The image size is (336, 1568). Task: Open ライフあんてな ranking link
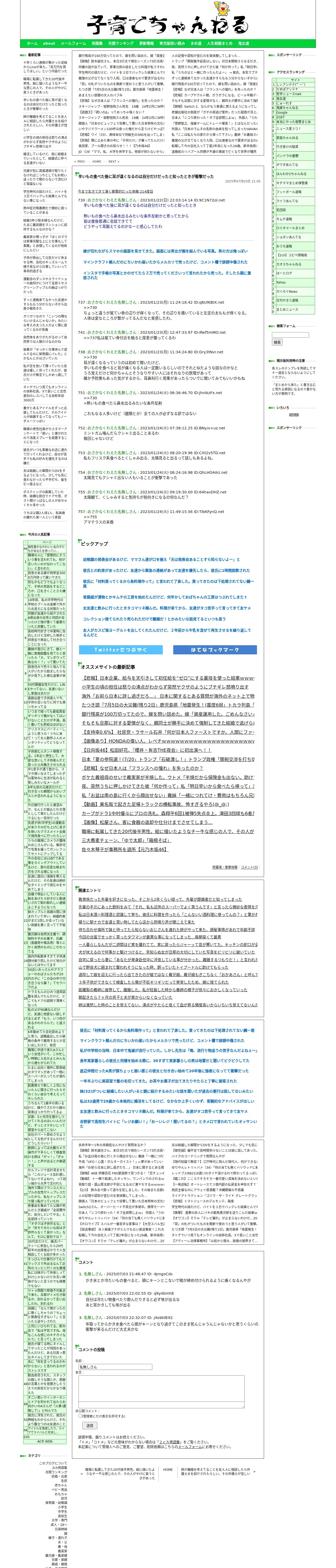(x=287, y=201)
